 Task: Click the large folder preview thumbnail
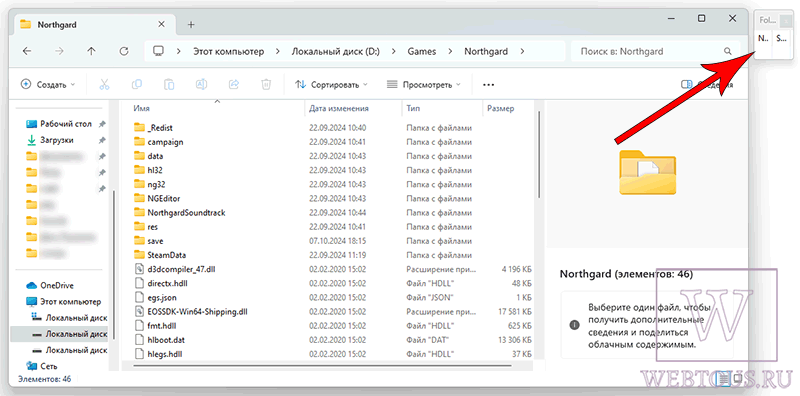(x=647, y=171)
